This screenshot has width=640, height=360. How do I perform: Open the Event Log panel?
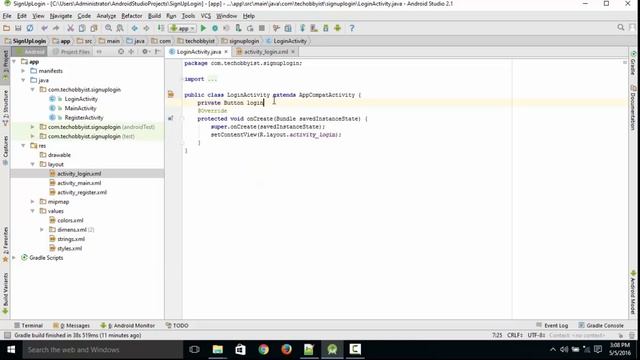point(552,325)
